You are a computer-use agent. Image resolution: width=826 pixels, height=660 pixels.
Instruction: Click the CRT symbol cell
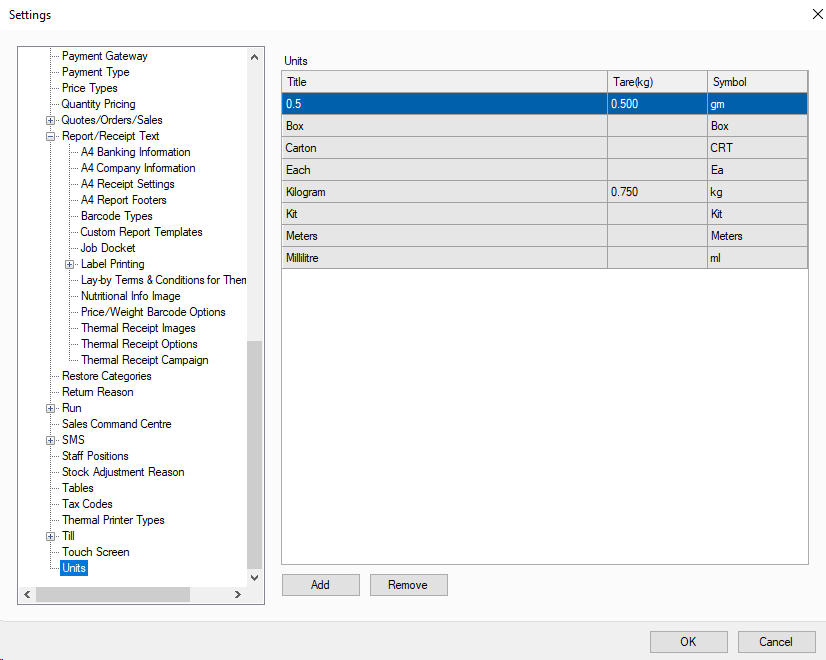[758, 148]
